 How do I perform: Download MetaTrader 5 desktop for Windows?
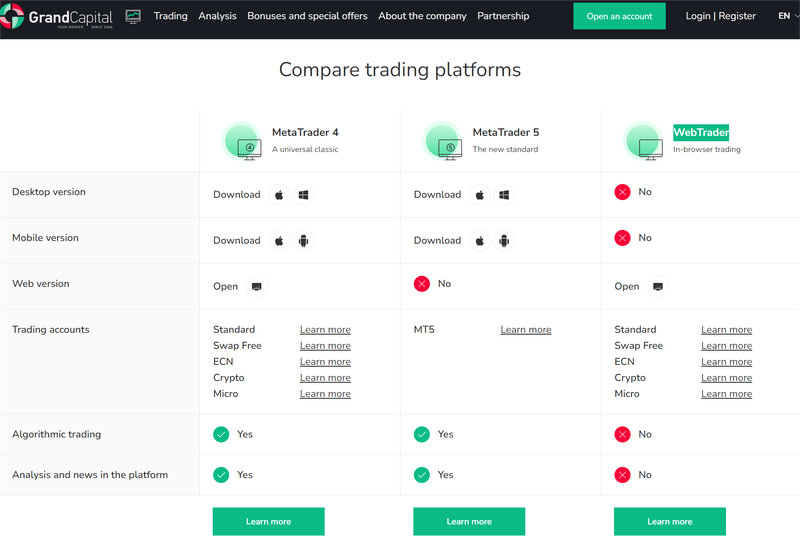pos(504,195)
